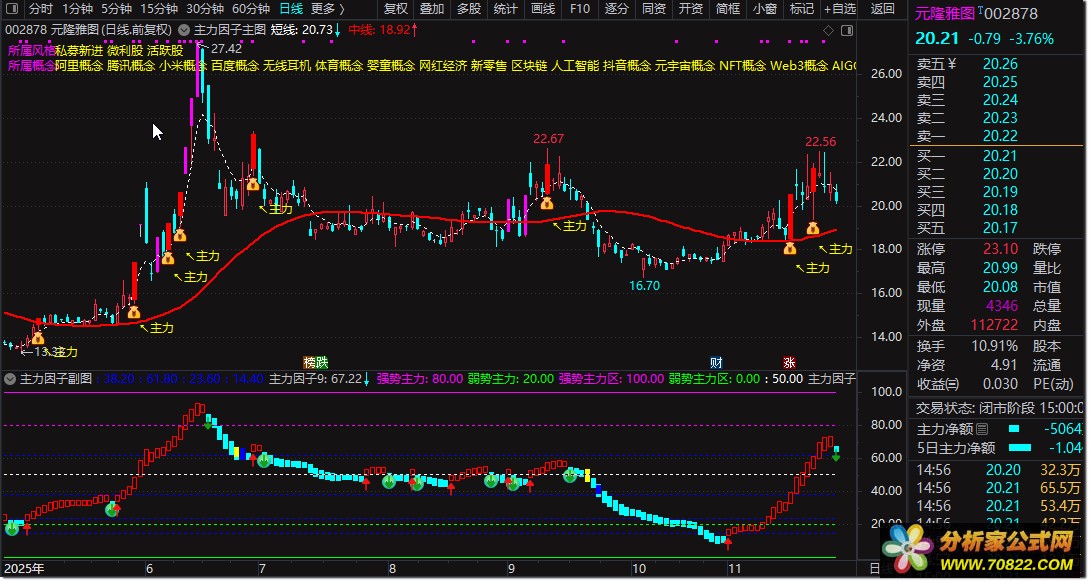
Task: Click the 5日主力净额 cyan bar
Action: click(x=1020, y=448)
